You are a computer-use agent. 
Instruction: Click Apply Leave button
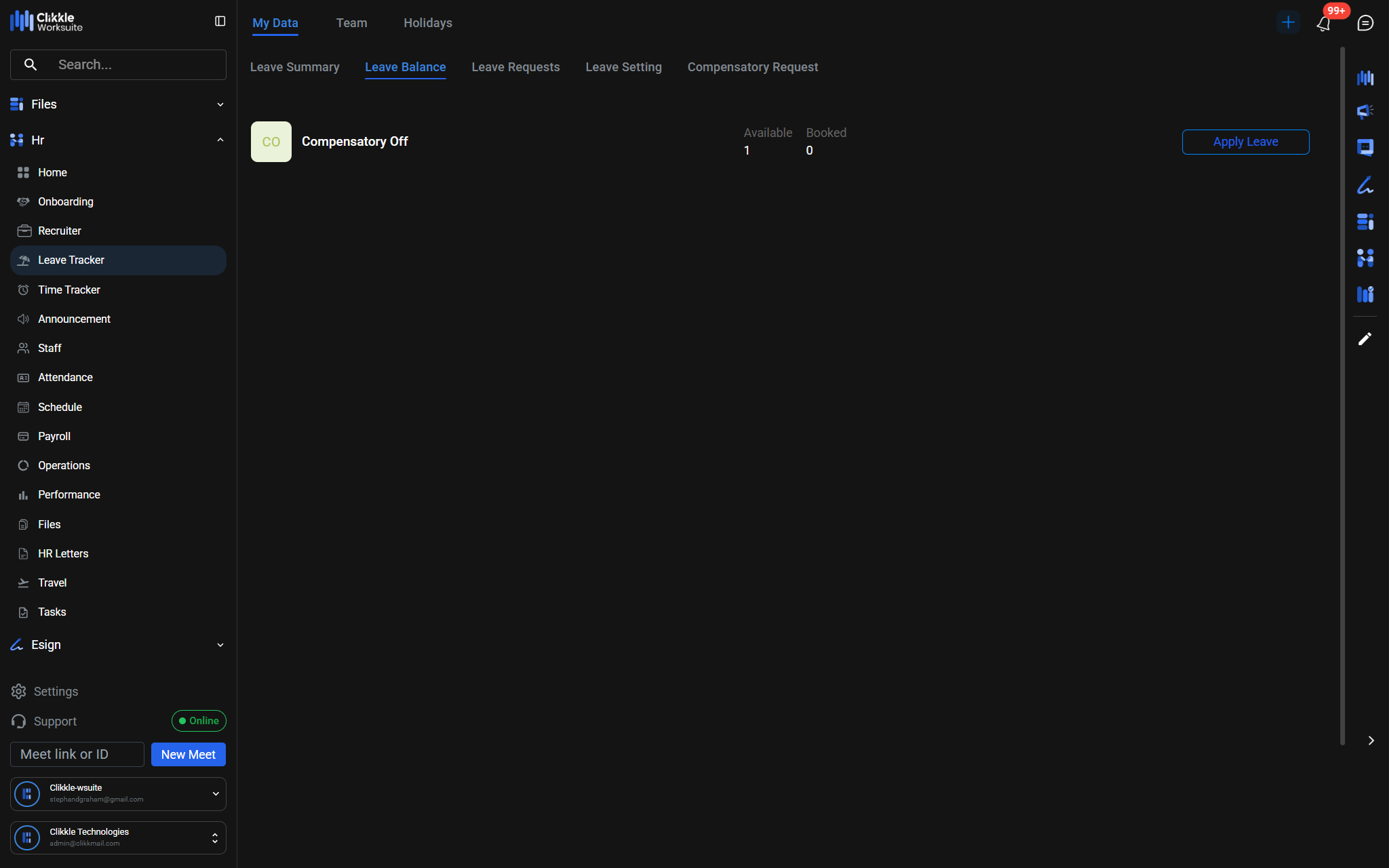pos(1245,142)
